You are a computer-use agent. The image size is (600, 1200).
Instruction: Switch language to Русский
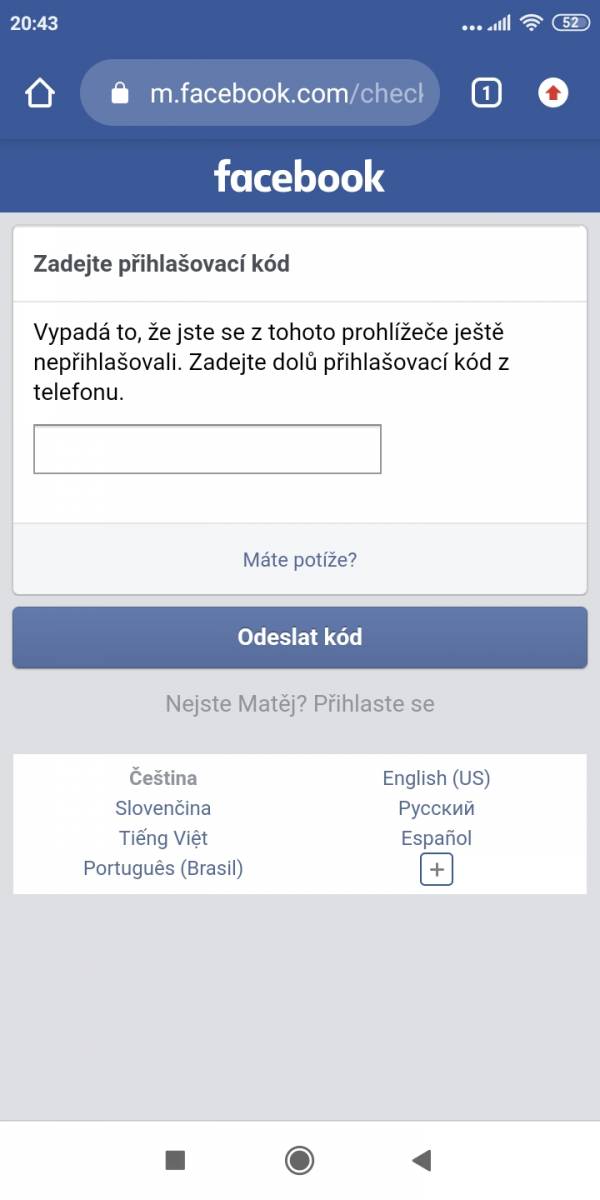click(x=436, y=808)
